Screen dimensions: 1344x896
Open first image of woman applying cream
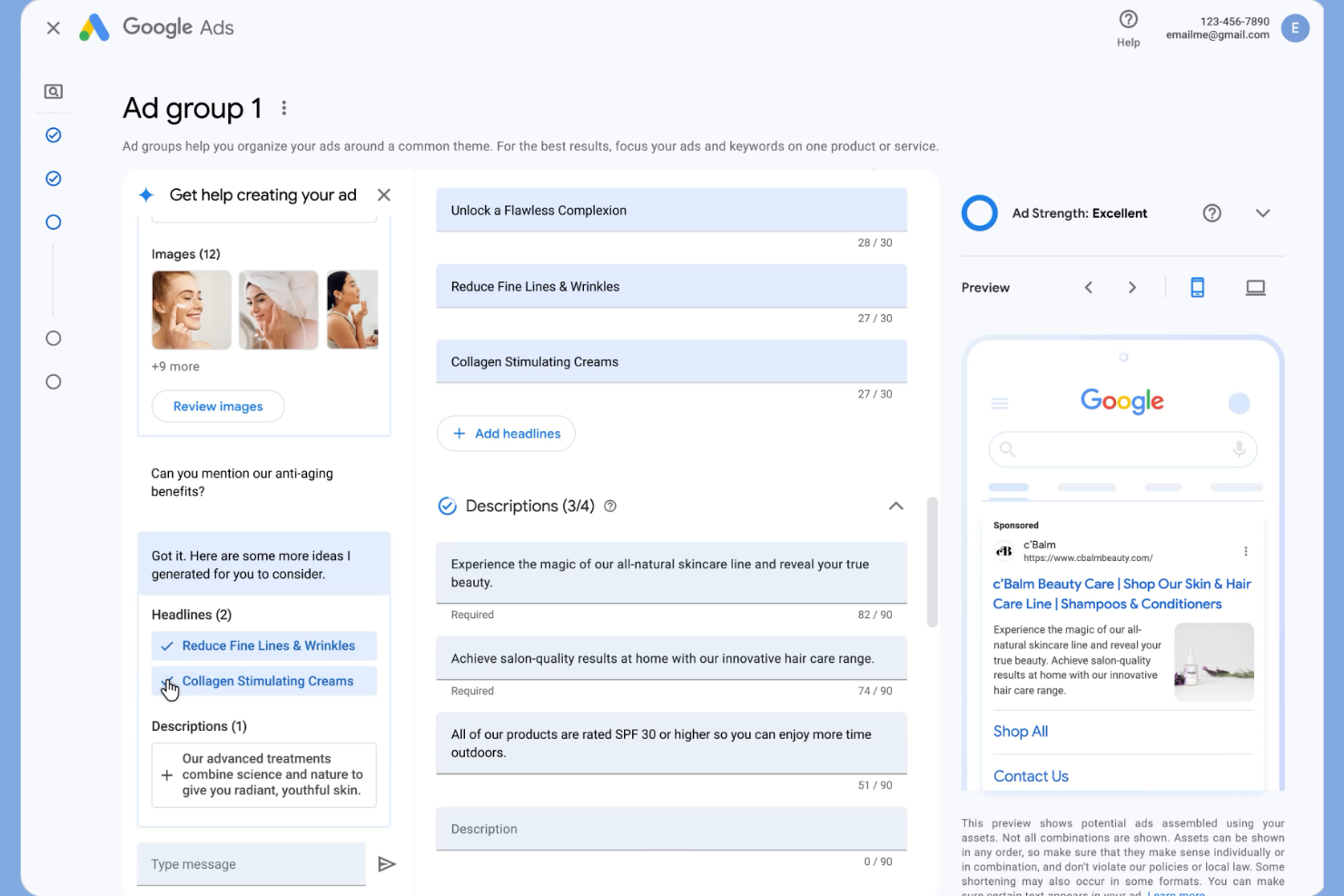[x=192, y=310]
